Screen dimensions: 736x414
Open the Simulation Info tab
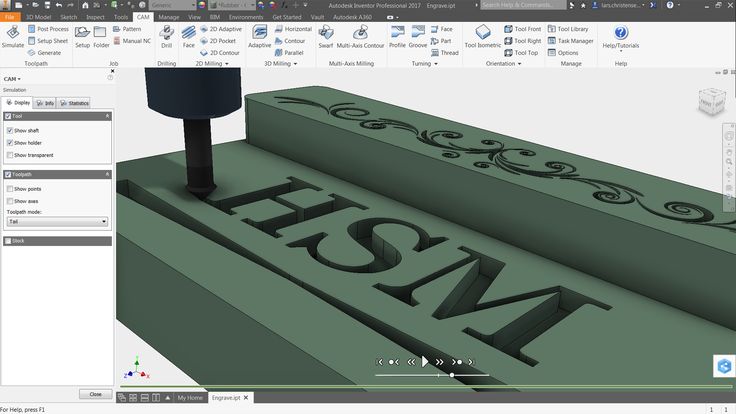(45, 103)
